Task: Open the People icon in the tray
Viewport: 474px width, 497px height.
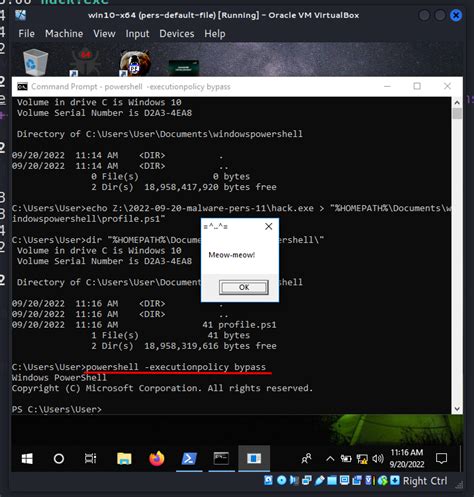Action: click(306, 459)
